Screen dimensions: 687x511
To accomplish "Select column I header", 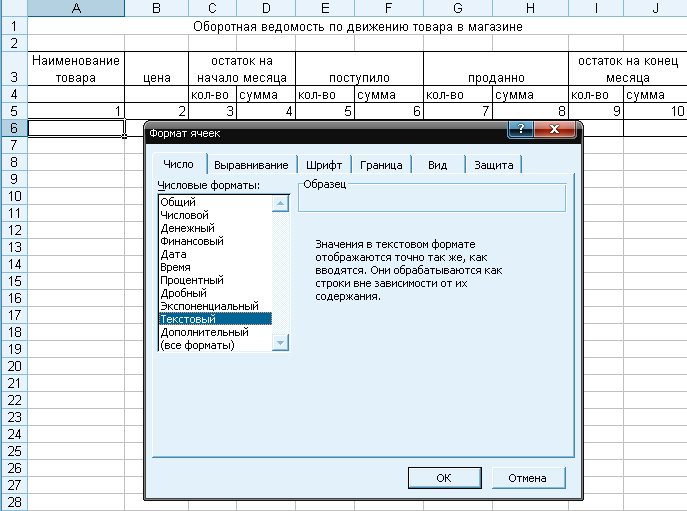I will pyautogui.click(x=596, y=8).
